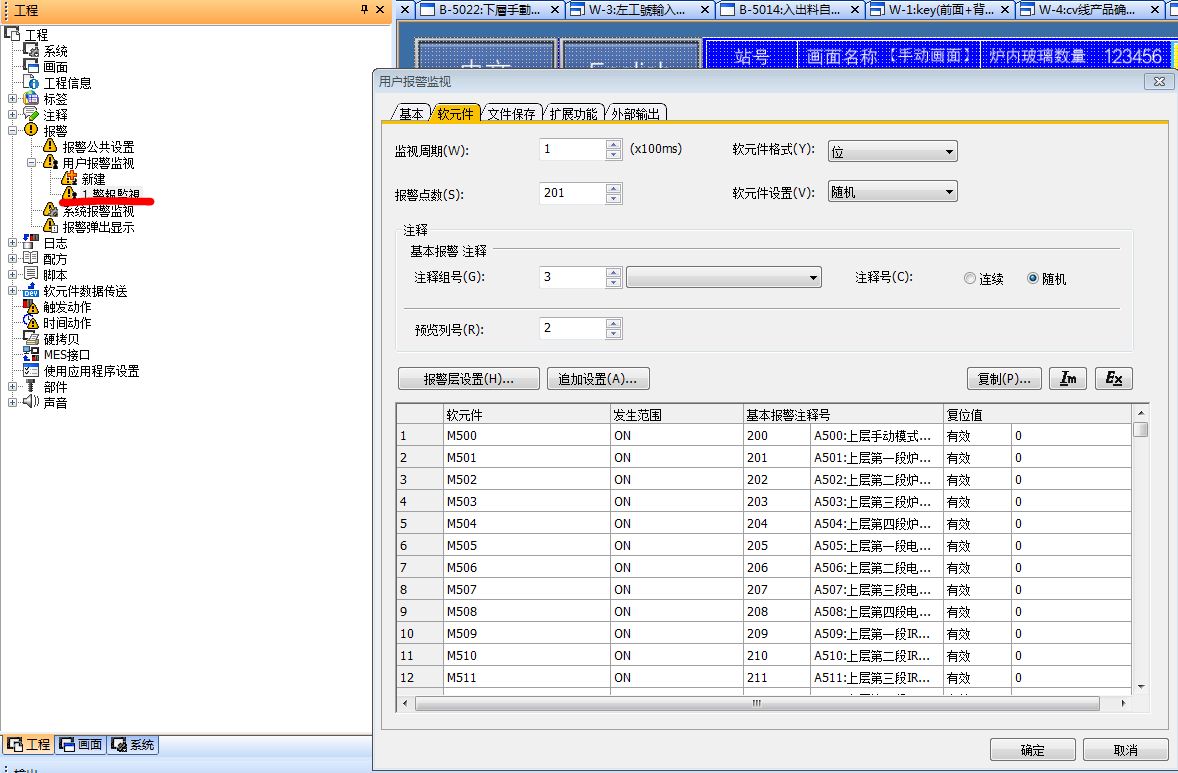Click the 确定 button

(x=1032, y=750)
